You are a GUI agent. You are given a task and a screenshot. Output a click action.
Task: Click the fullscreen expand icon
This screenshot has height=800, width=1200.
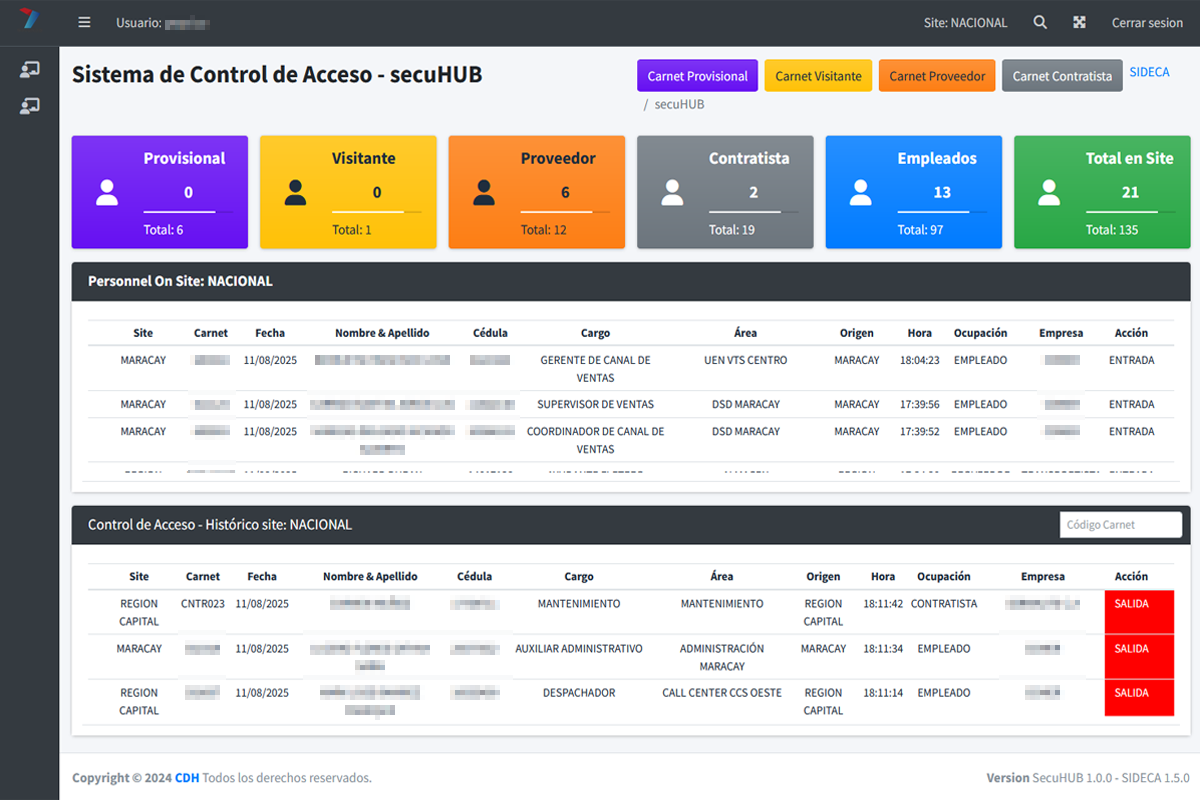point(1079,23)
